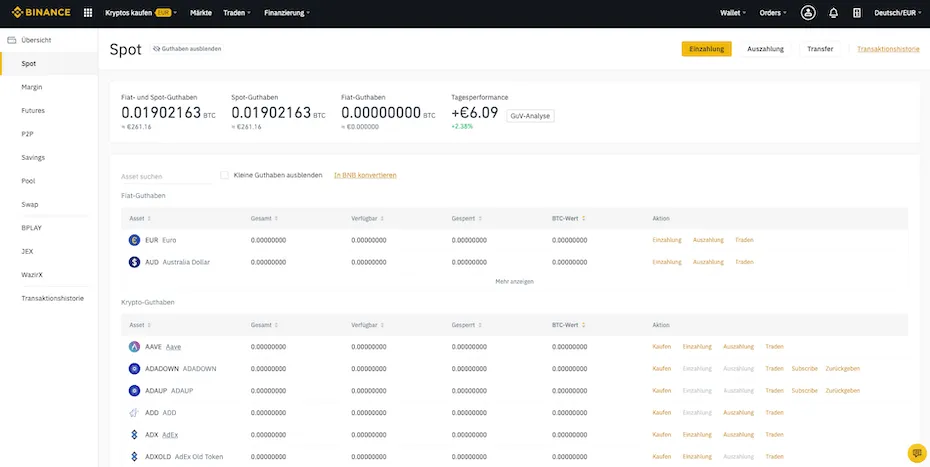Image resolution: width=930 pixels, height=467 pixels.
Task: Open the chat support icon
Action: pos(917,453)
